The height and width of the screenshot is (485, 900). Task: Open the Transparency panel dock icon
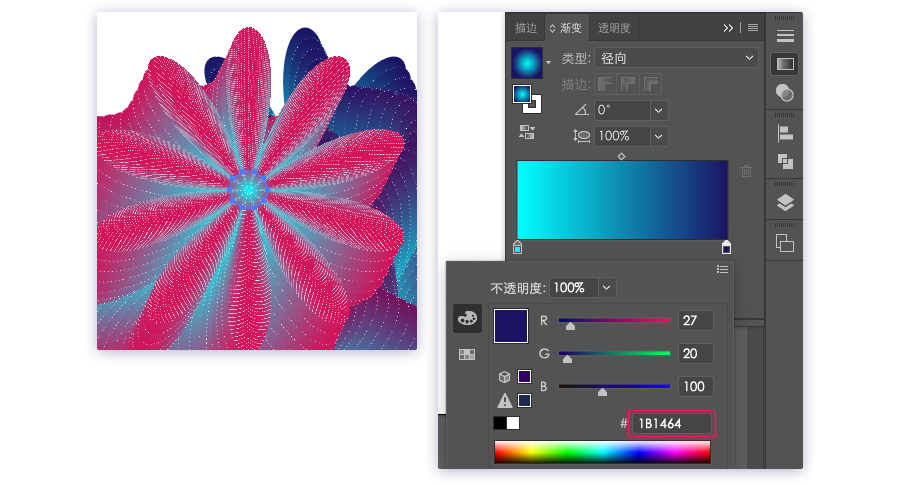(785, 92)
